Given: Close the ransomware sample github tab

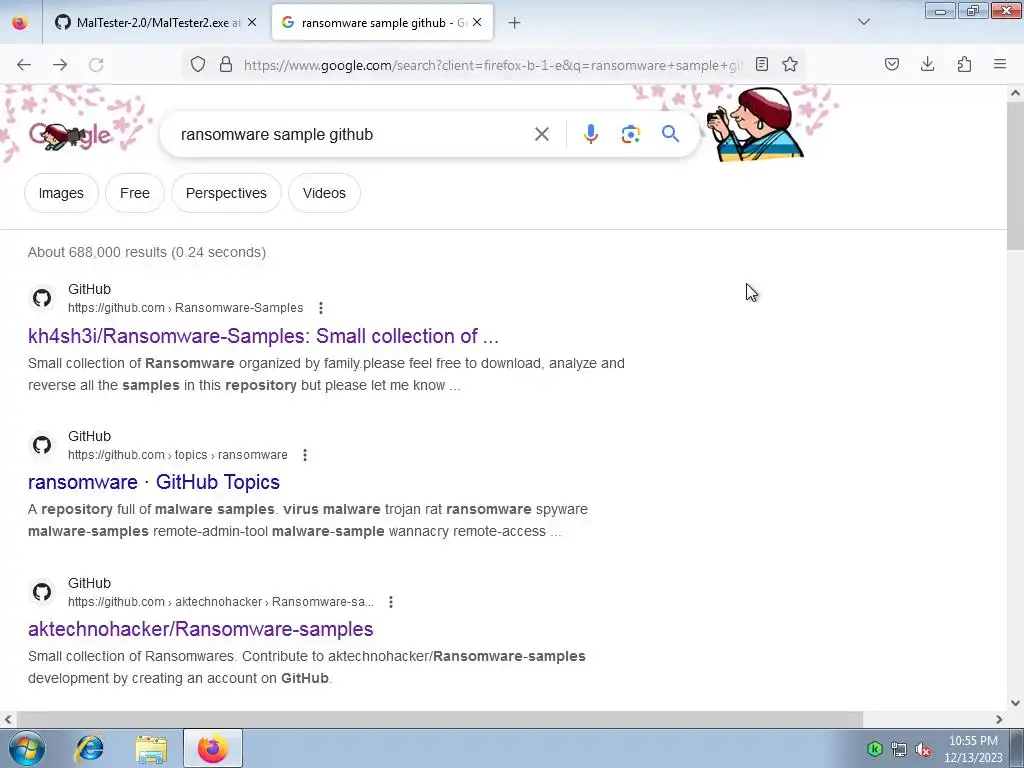Looking at the screenshot, I should tap(477, 22).
